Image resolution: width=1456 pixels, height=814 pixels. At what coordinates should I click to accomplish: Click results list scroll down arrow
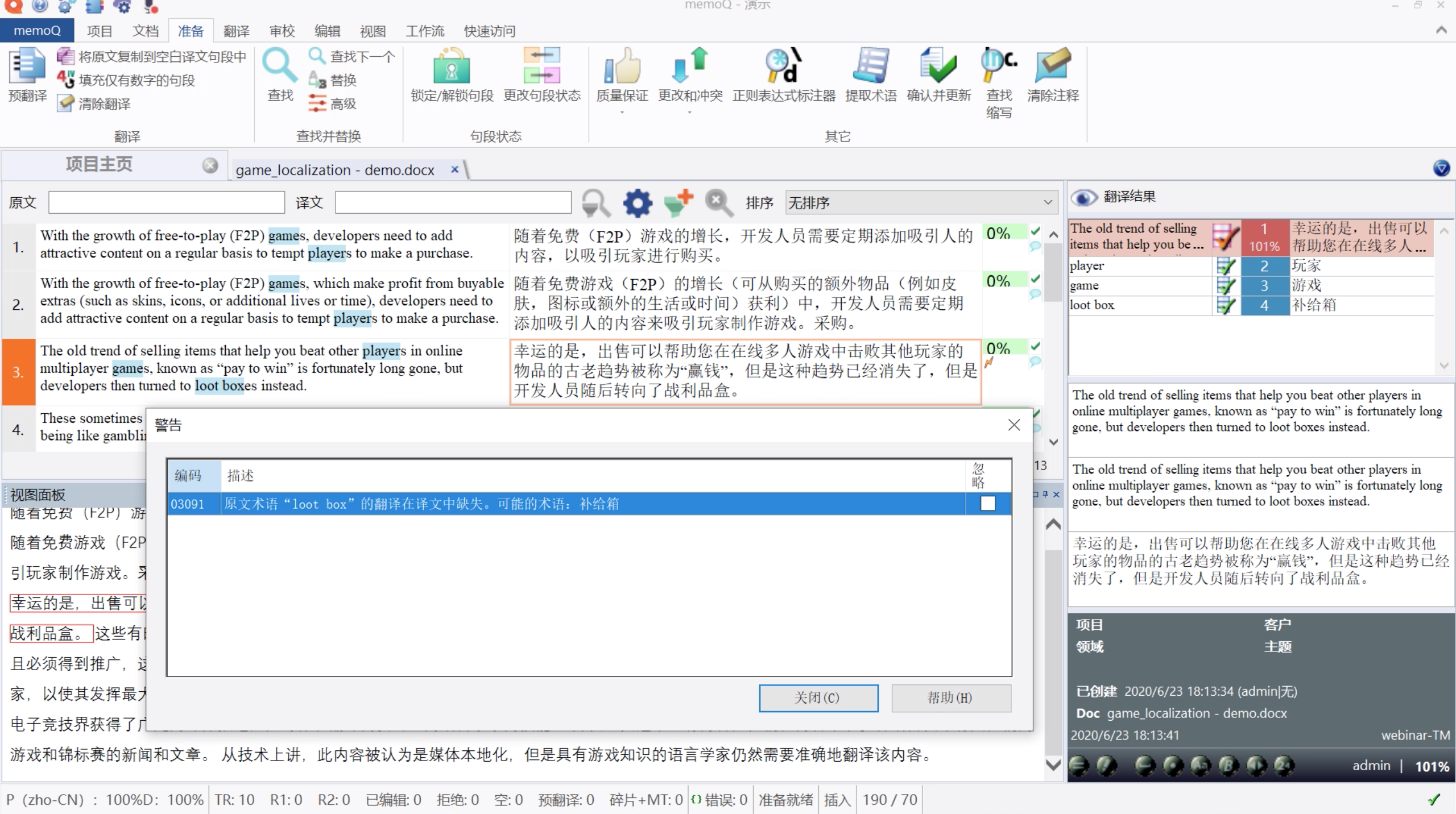1443,365
